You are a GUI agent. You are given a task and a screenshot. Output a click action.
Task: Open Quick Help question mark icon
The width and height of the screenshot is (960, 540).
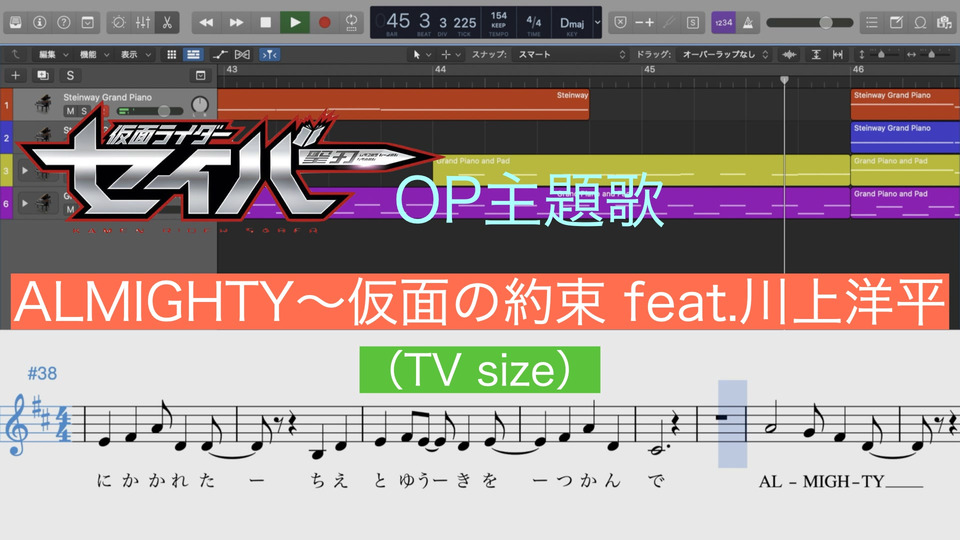[x=64, y=23]
